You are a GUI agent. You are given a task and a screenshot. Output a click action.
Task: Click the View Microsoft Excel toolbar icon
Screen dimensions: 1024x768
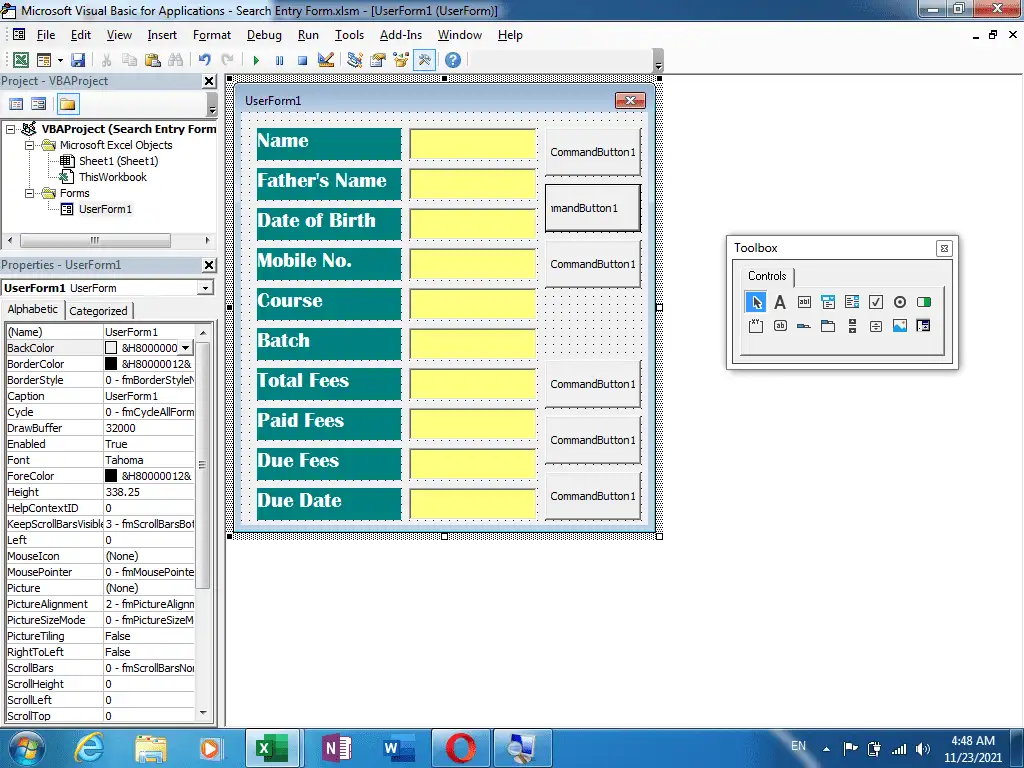(21, 60)
